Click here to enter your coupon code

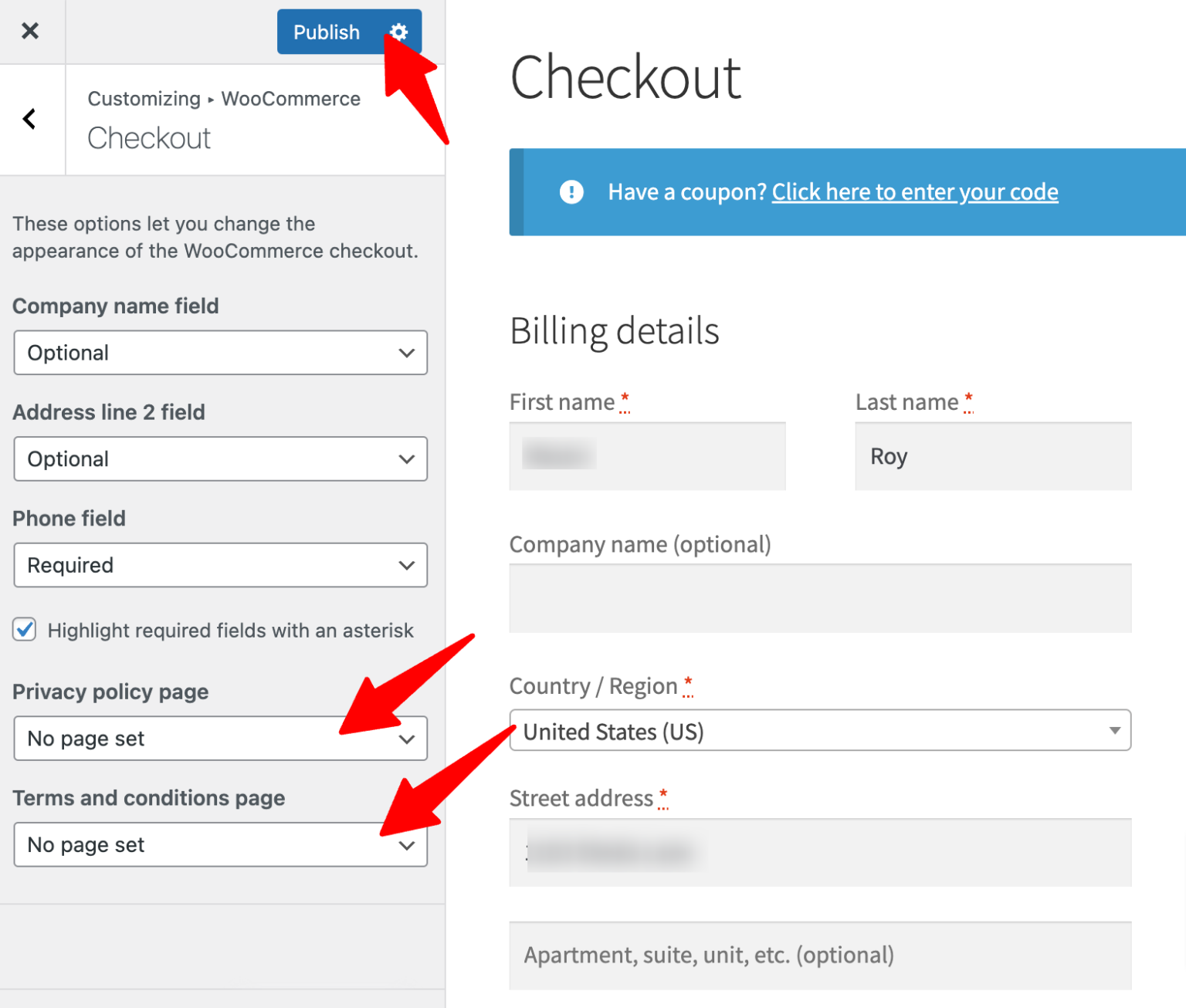coord(914,191)
